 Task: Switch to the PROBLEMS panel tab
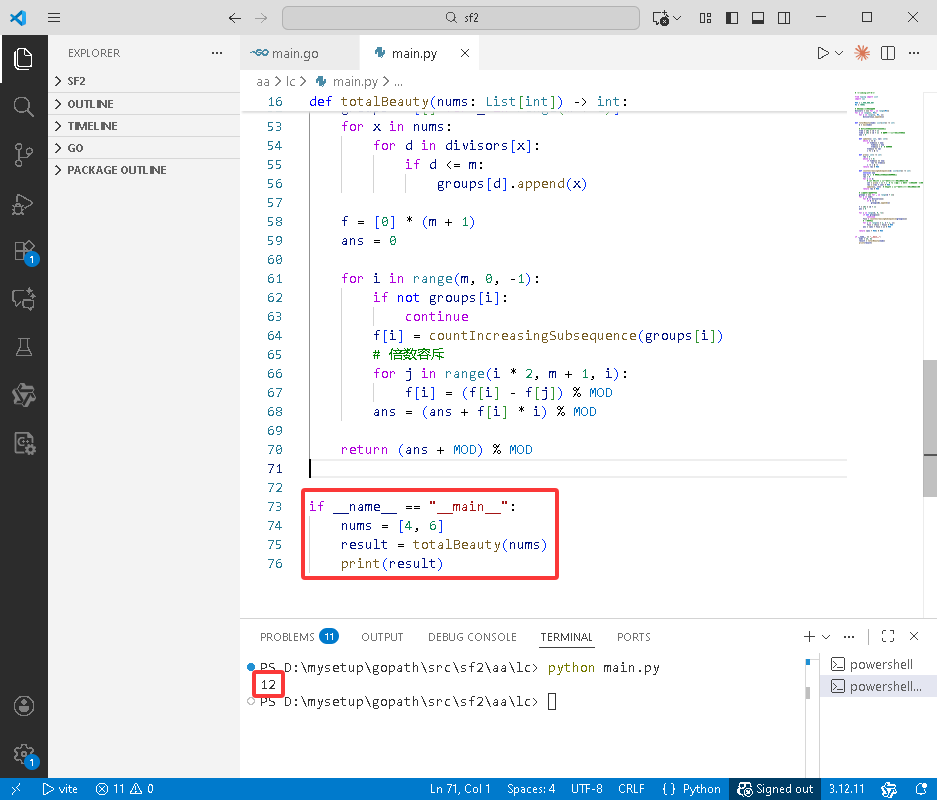click(x=299, y=637)
